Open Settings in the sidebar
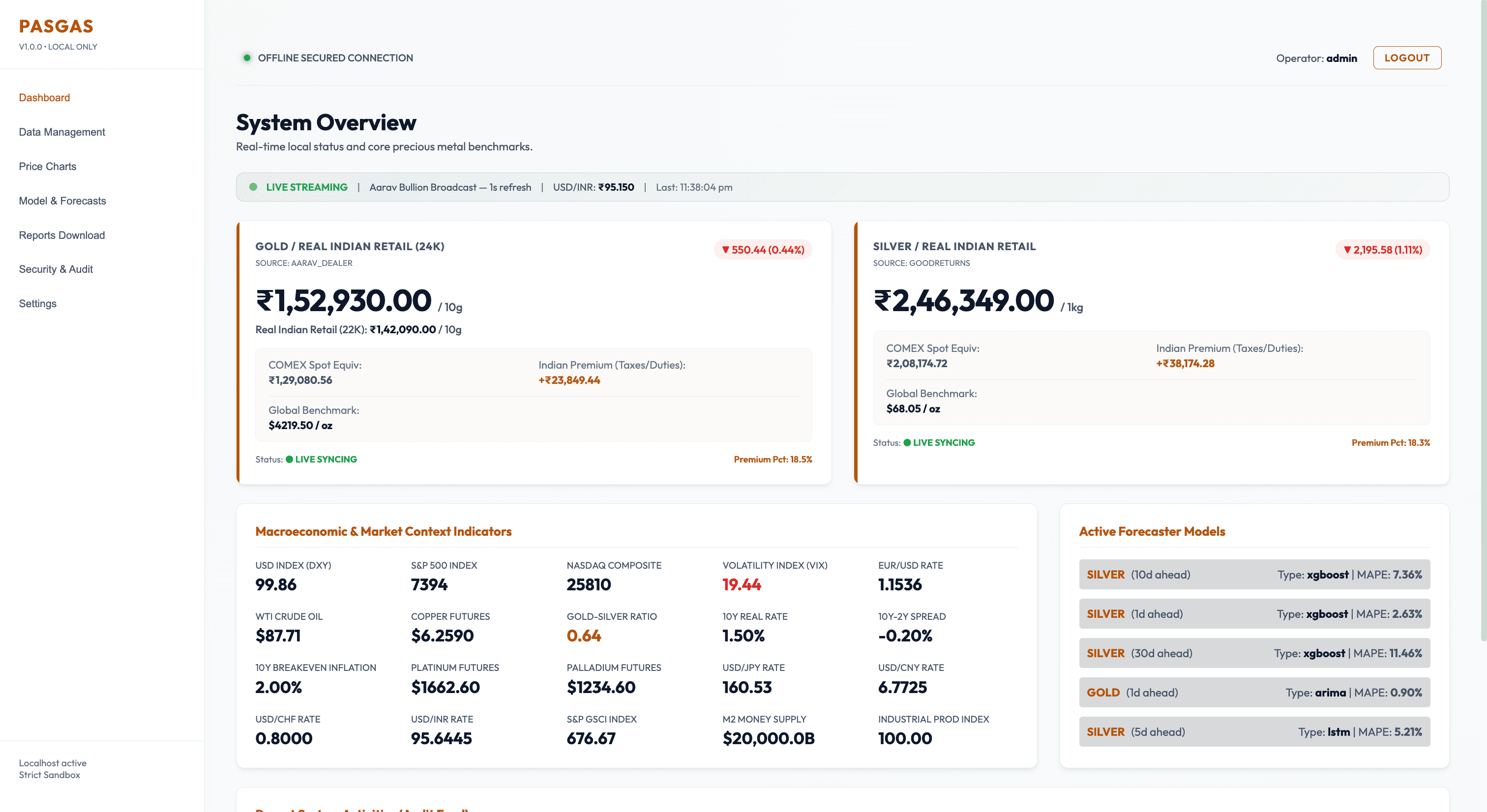The width and height of the screenshot is (1487, 812). pyautogui.click(x=37, y=304)
